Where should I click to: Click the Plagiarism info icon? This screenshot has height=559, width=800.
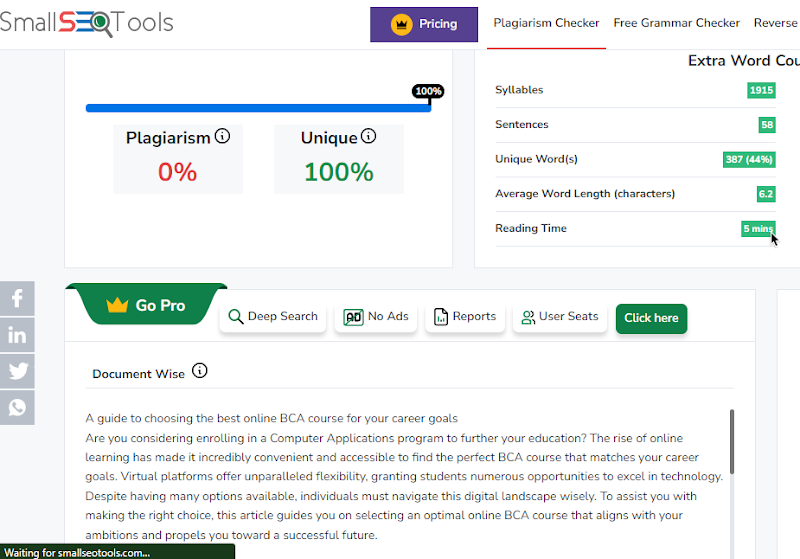point(222,136)
